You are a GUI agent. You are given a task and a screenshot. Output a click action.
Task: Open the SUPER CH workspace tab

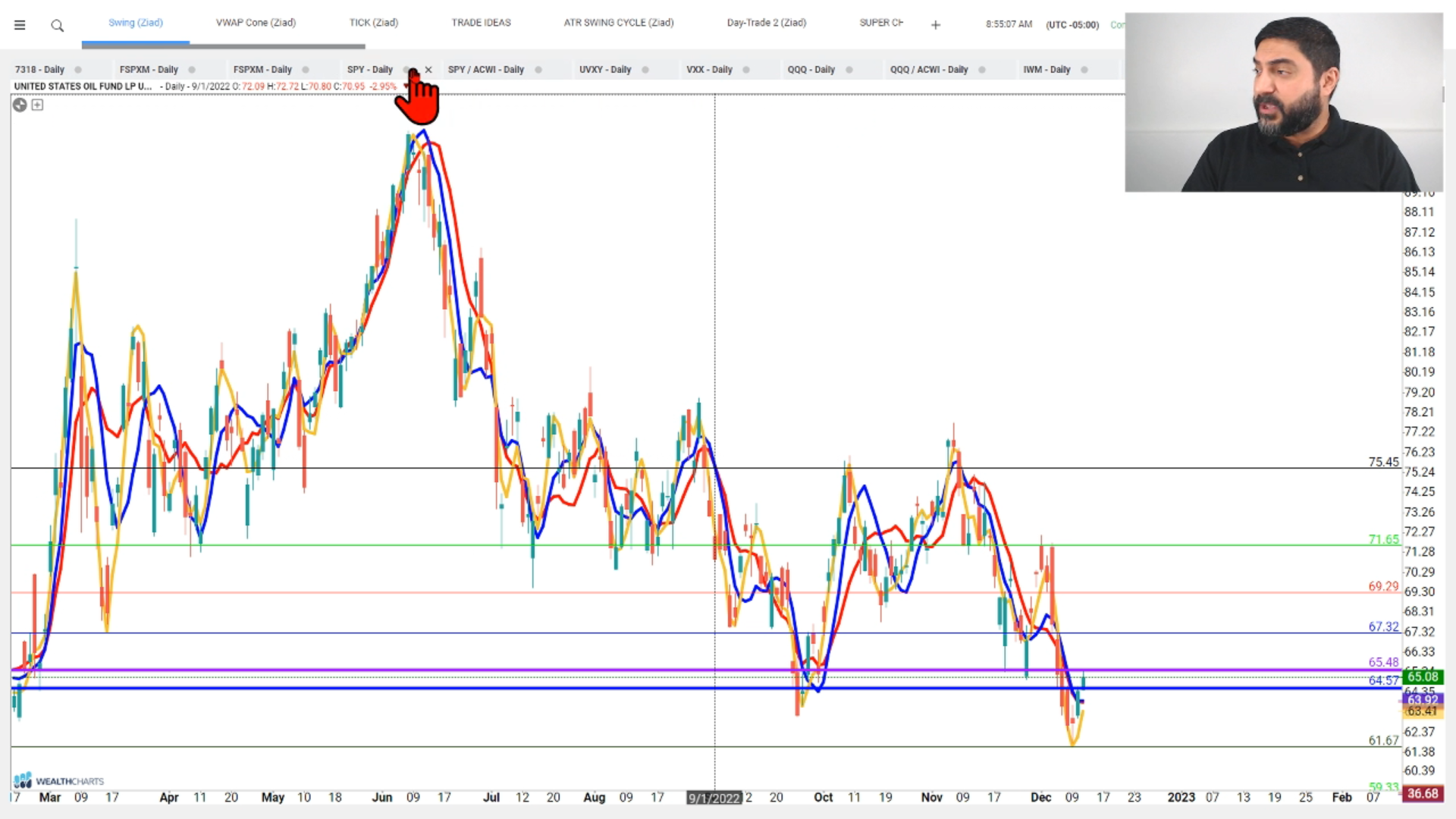click(x=881, y=23)
